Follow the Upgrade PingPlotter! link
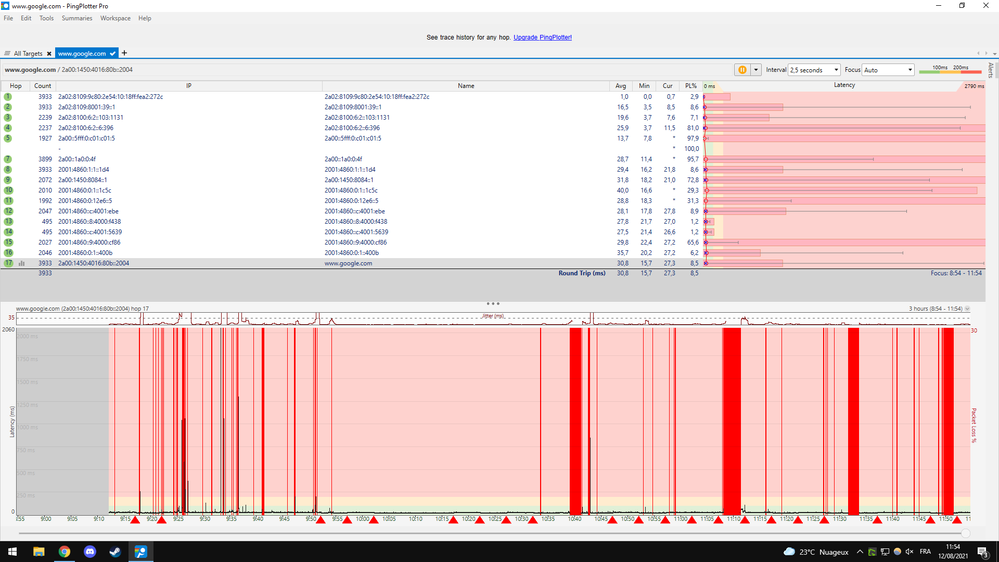The height and width of the screenshot is (562, 999). 542,37
